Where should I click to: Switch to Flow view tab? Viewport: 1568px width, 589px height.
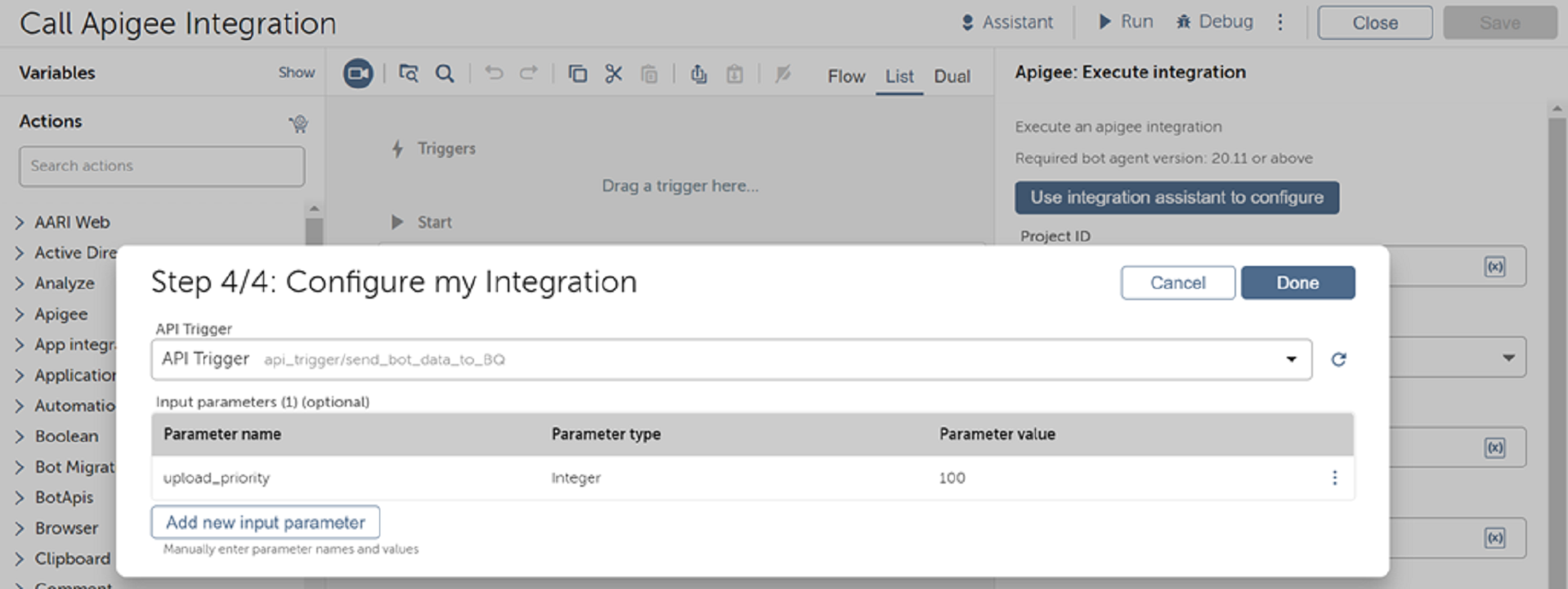[846, 76]
